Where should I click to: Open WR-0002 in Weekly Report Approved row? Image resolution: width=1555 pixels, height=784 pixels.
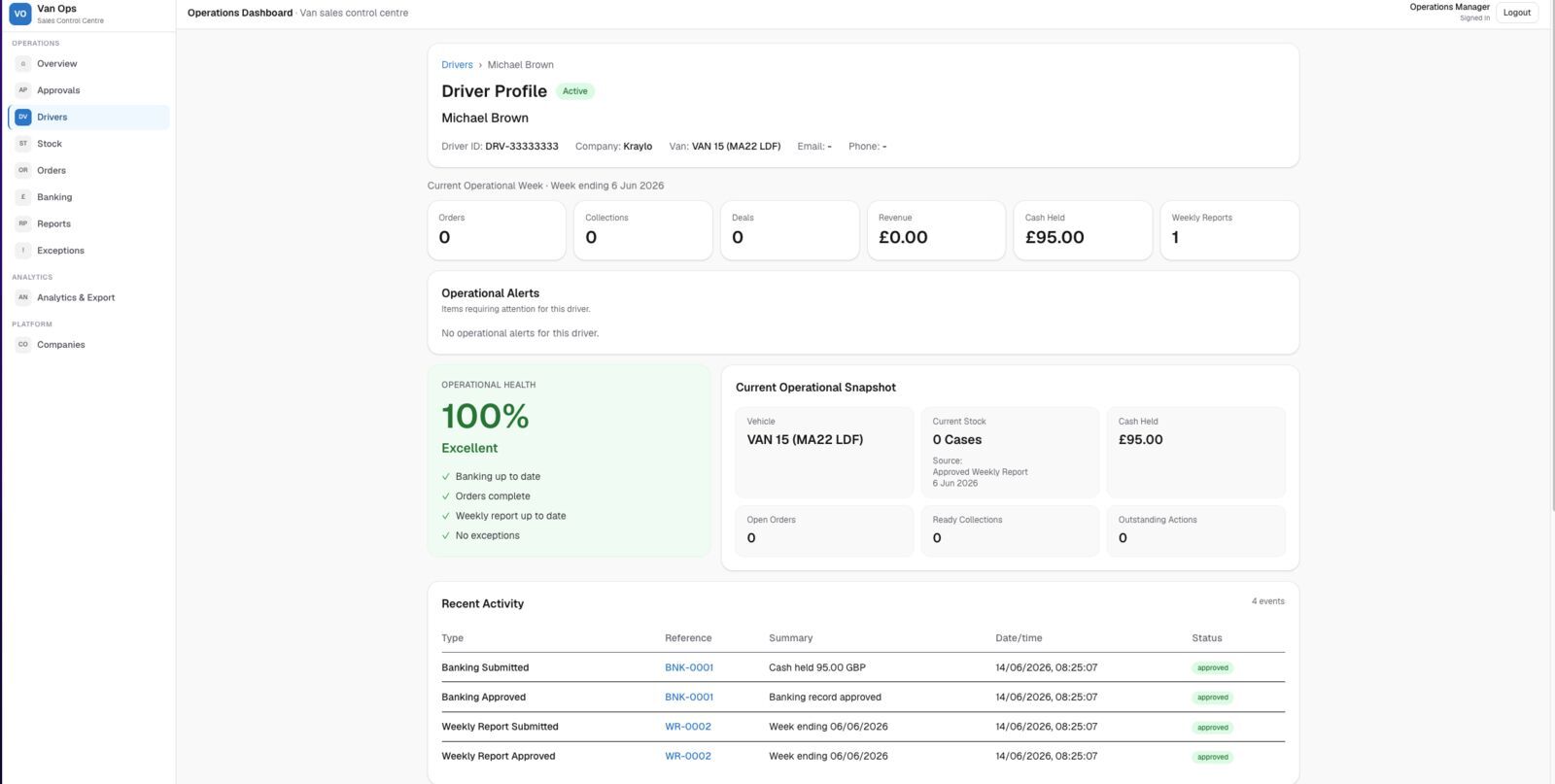(688, 756)
